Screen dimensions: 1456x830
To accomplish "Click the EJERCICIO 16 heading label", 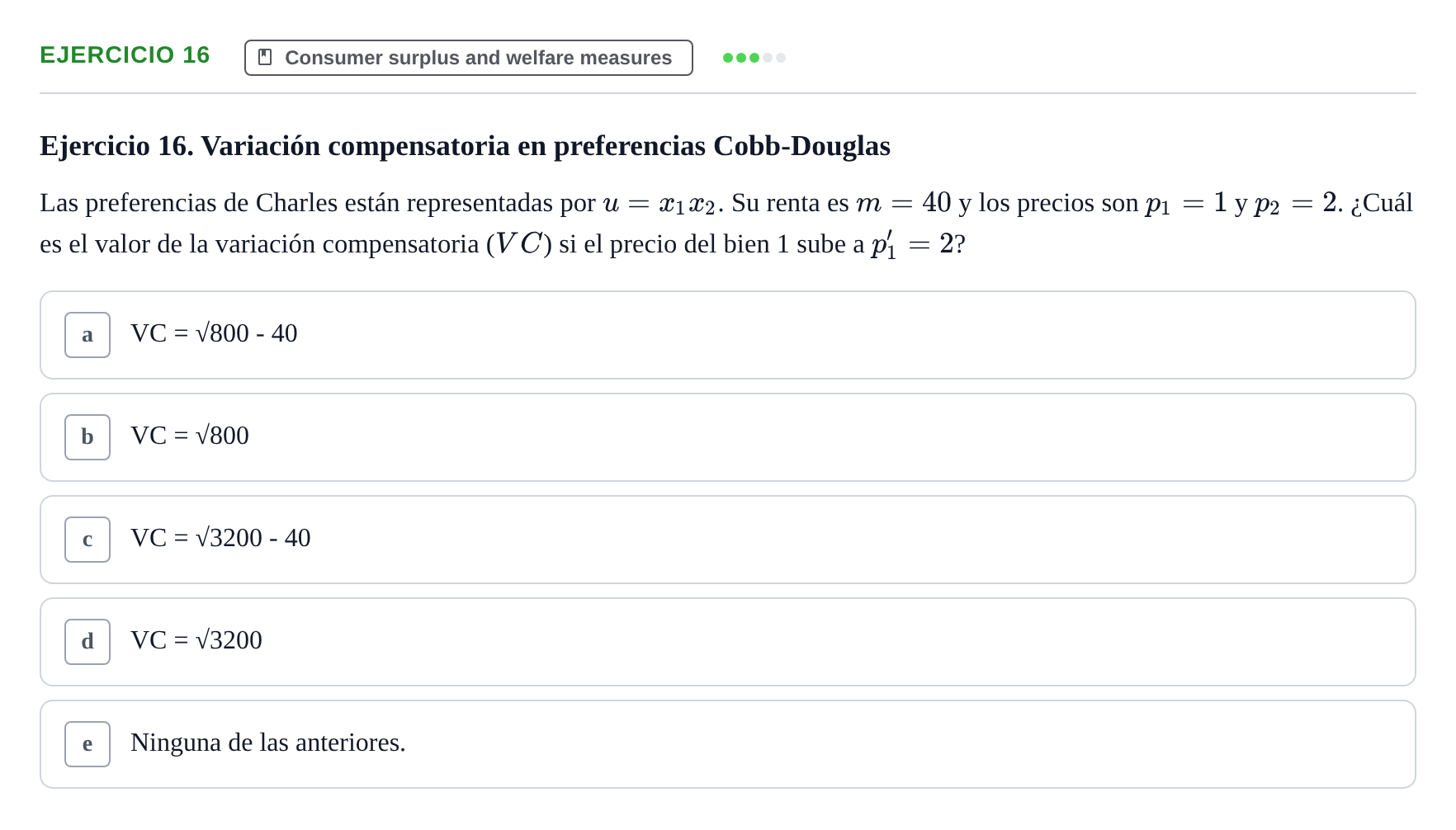I will (x=125, y=54).
